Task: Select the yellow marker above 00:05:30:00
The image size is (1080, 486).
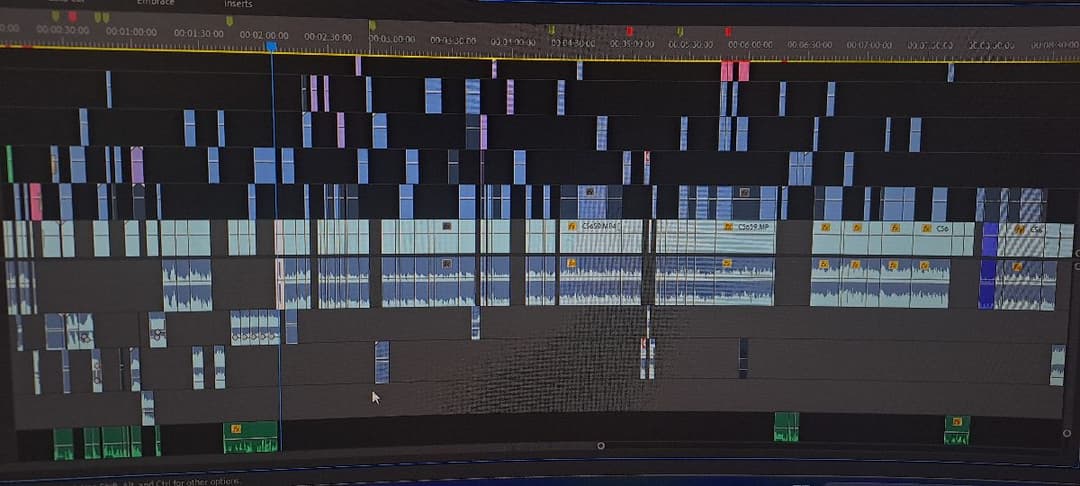Action: (x=680, y=31)
